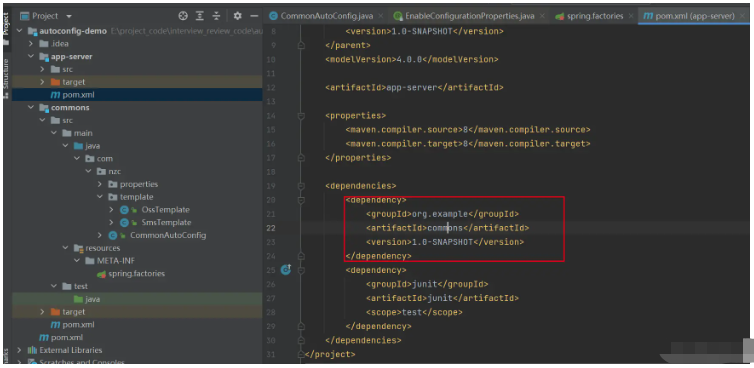Expand External Libraries node
754x368 pixels.
tap(20, 350)
